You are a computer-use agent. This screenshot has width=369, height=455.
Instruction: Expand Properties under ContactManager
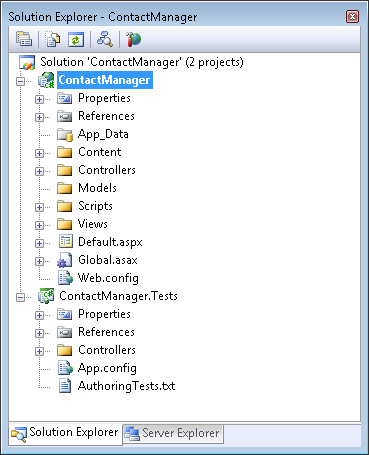click(39, 99)
